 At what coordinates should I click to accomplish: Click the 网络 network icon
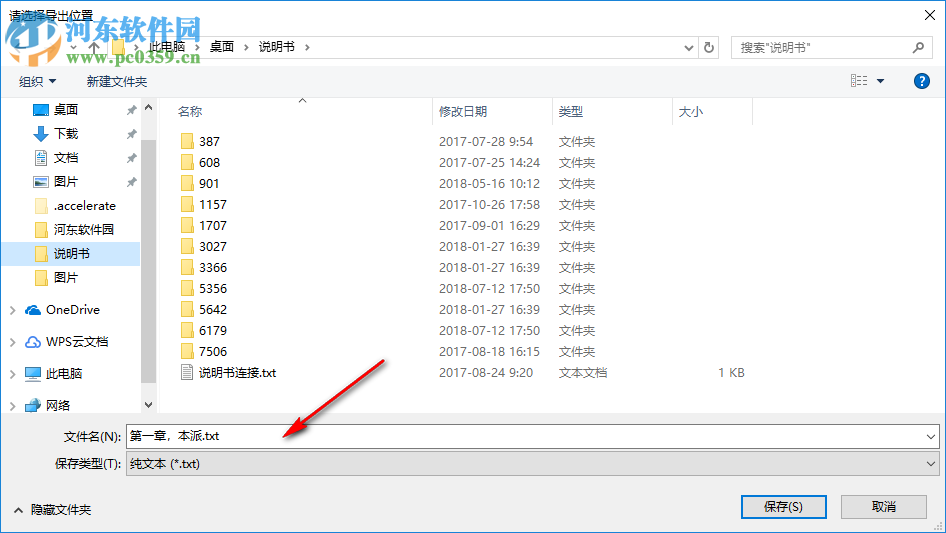[33, 406]
